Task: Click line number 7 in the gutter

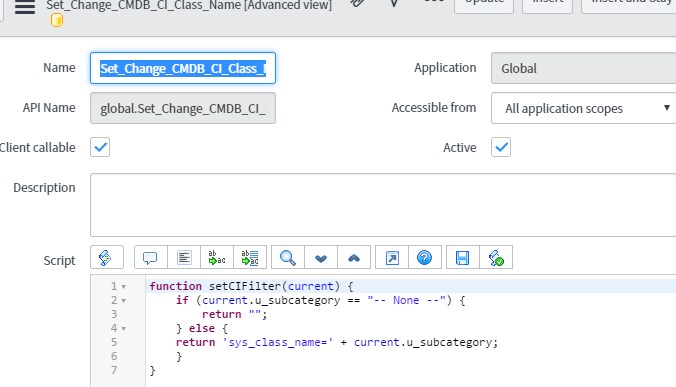Action: pyautogui.click(x=114, y=370)
